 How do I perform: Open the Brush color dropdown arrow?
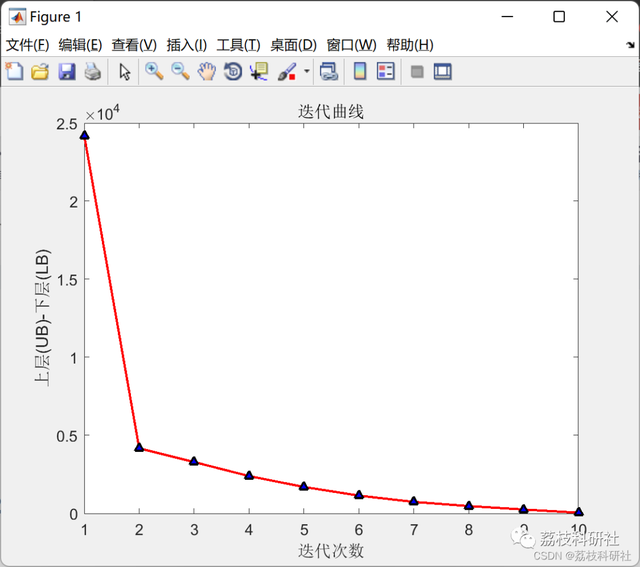click(x=307, y=71)
